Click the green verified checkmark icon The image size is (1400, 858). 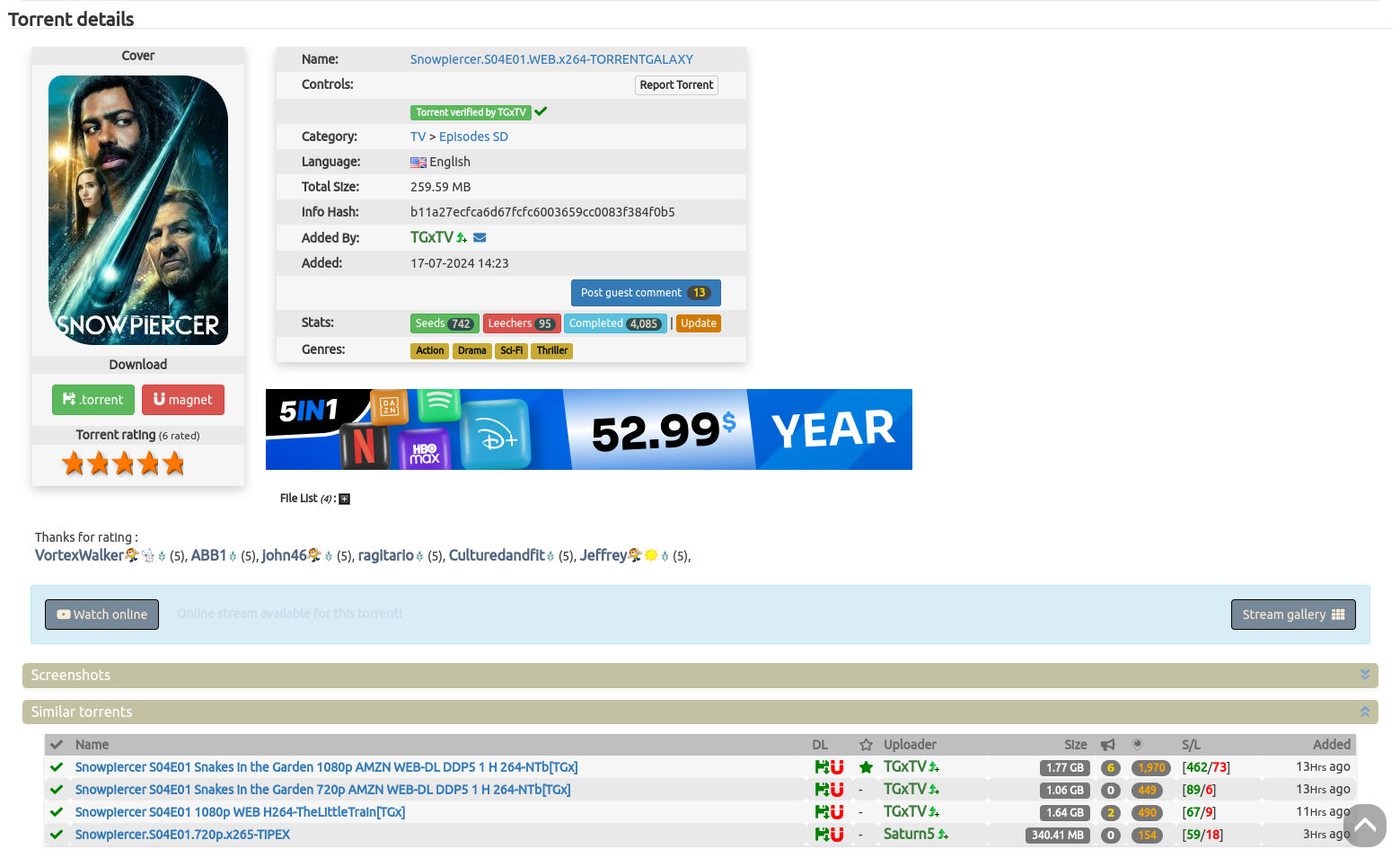click(541, 112)
